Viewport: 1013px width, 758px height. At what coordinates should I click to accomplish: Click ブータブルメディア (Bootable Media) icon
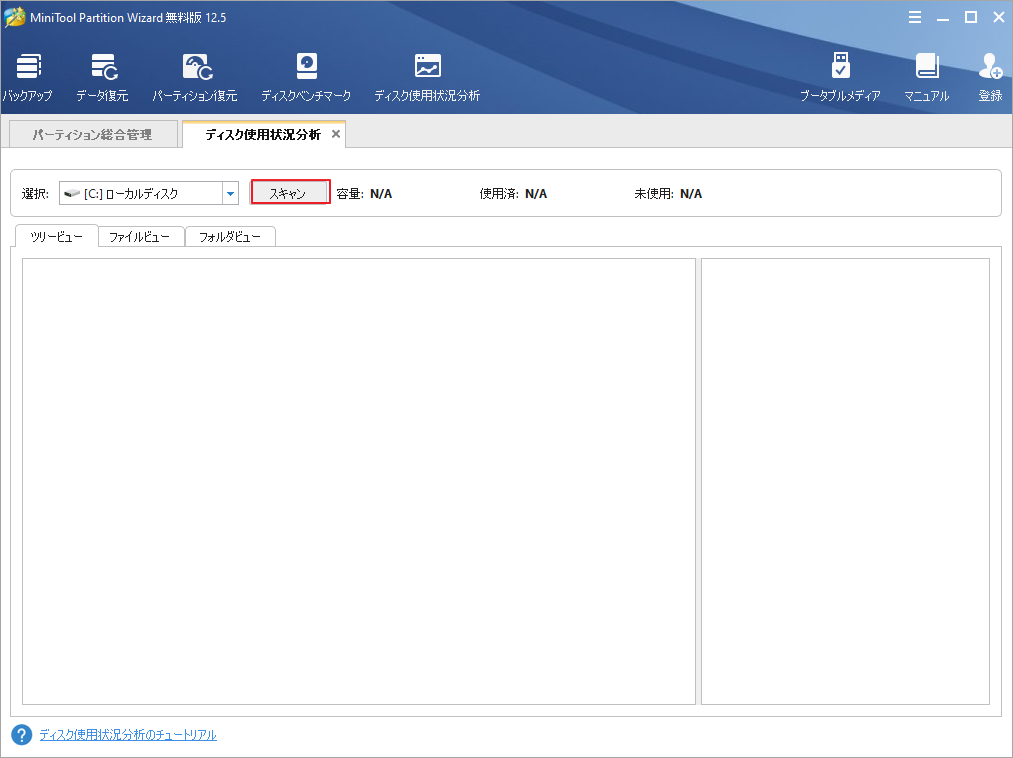point(840,76)
